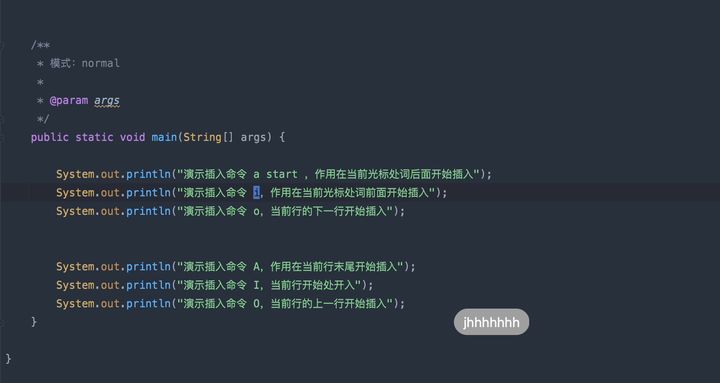Viewport: 720px width, 383px height.
Task: Click the capital O in the last println
Action: (256, 304)
